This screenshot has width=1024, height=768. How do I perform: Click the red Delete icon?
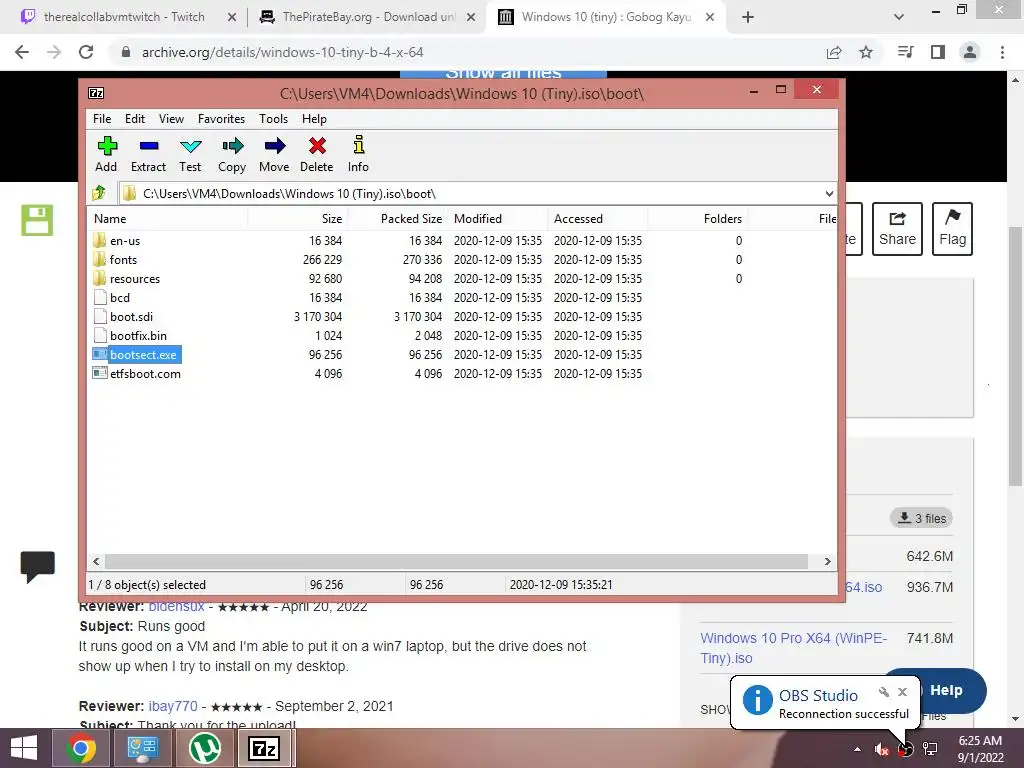[x=317, y=154]
